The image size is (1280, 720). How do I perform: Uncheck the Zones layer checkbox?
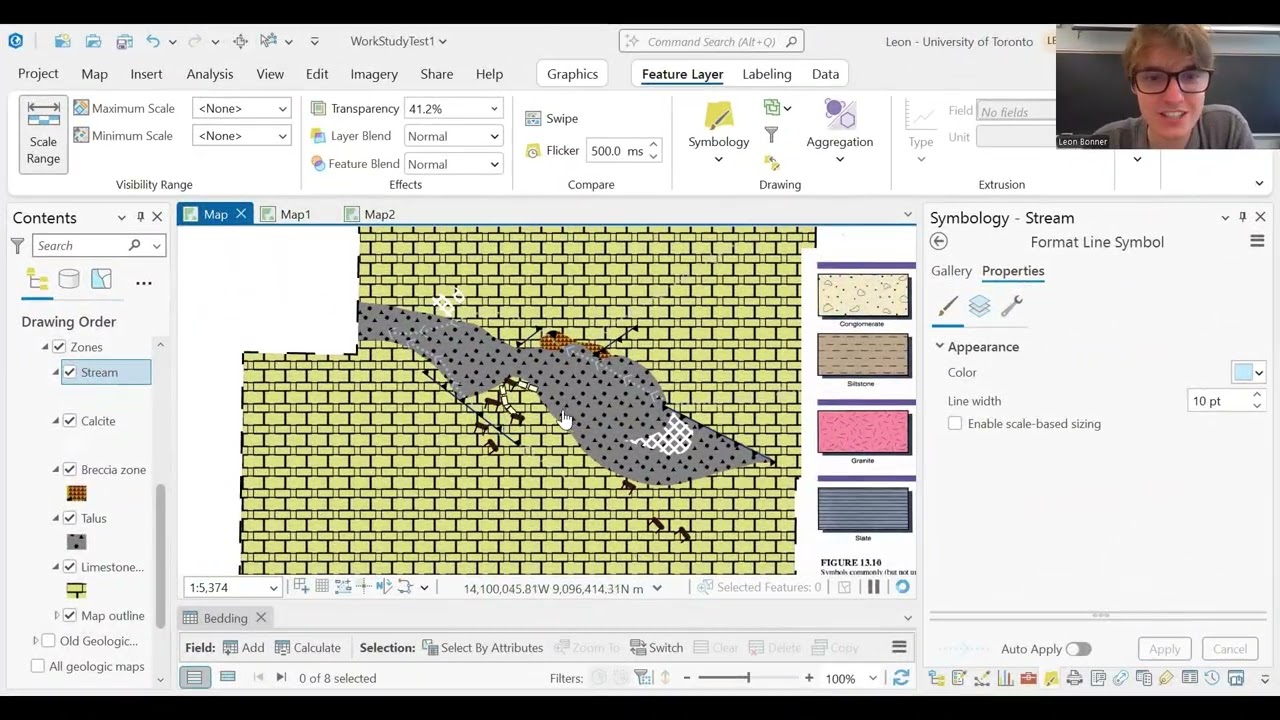tap(59, 347)
